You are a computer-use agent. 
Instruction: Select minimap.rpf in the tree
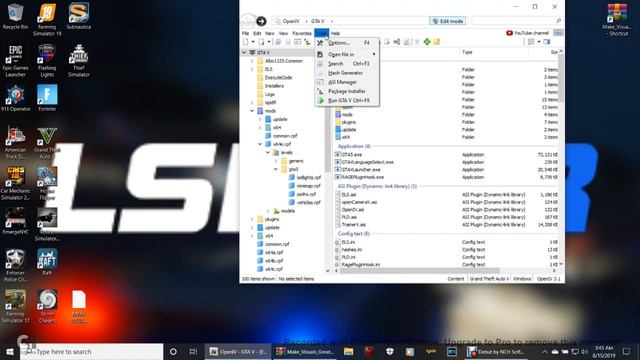coord(308,186)
